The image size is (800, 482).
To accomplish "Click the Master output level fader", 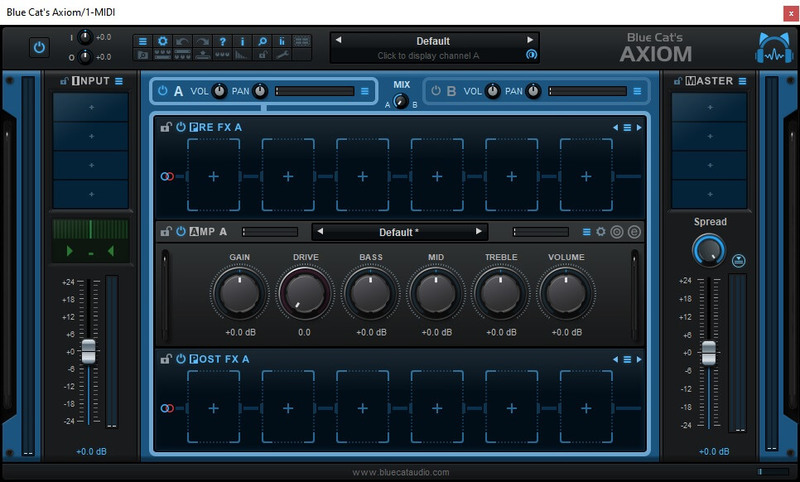I will click(709, 352).
